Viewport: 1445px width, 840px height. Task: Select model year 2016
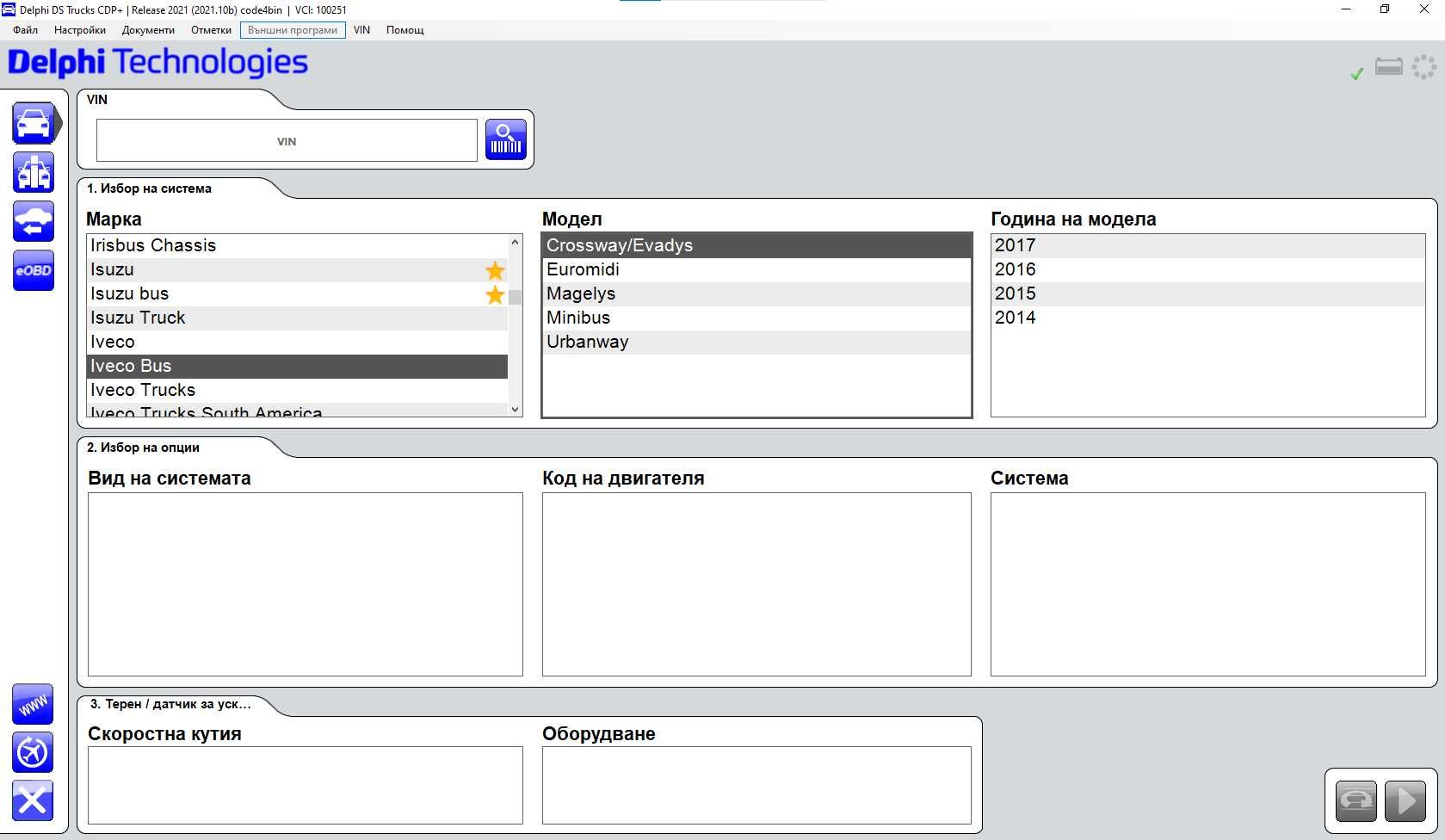point(1208,269)
